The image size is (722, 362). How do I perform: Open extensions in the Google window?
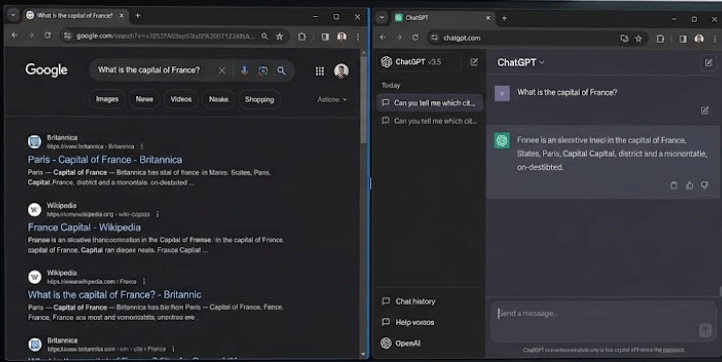[302, 36]
